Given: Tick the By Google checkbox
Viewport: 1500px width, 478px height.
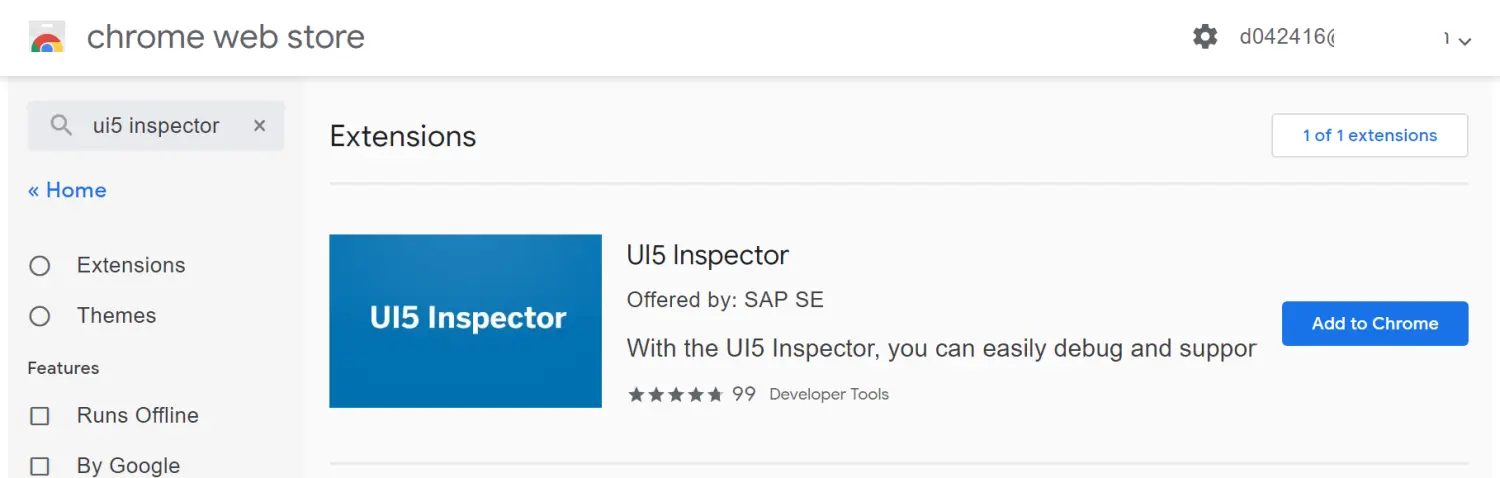Looking at the screenshot, I should 40,466.
